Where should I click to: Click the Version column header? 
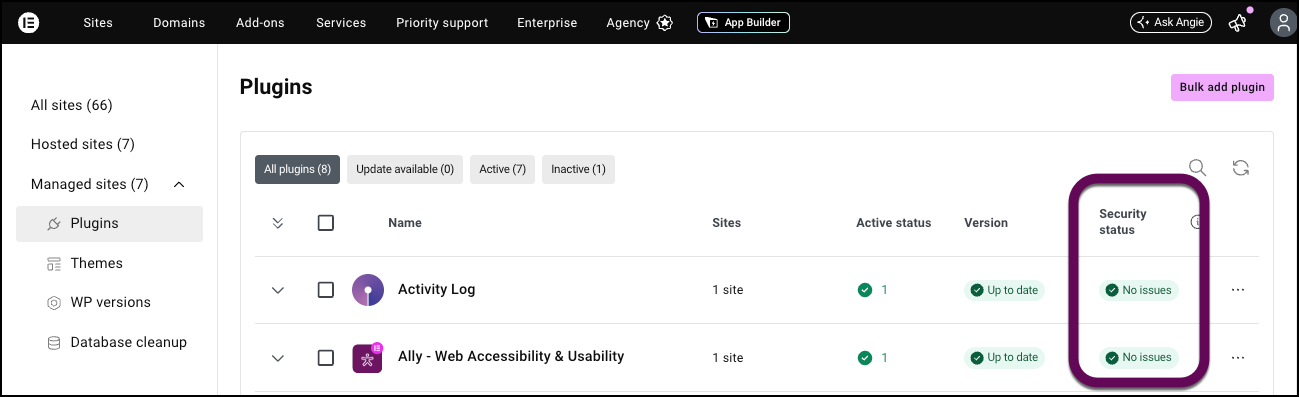point(986,223)
